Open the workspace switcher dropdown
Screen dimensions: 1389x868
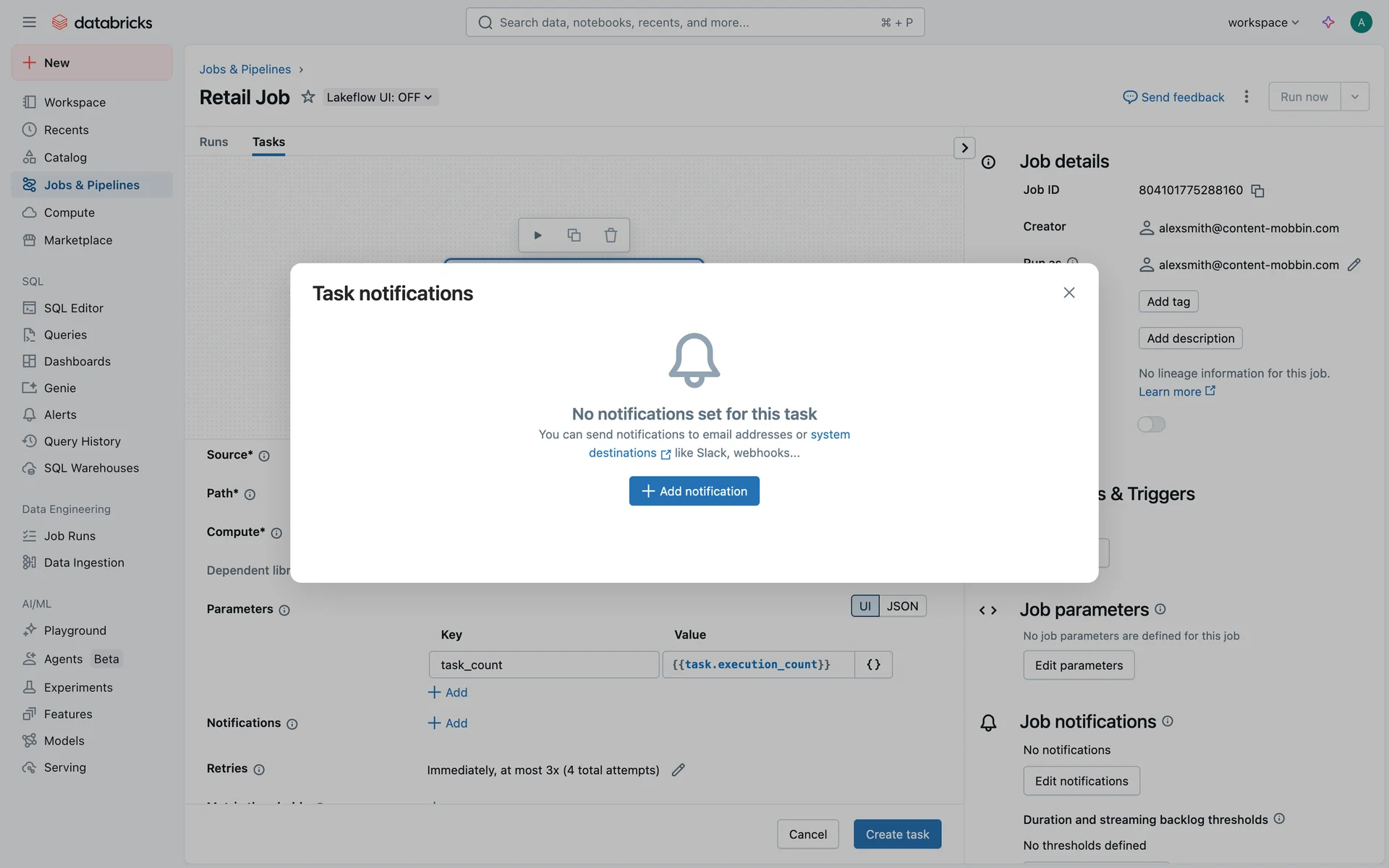point(1263,22)
